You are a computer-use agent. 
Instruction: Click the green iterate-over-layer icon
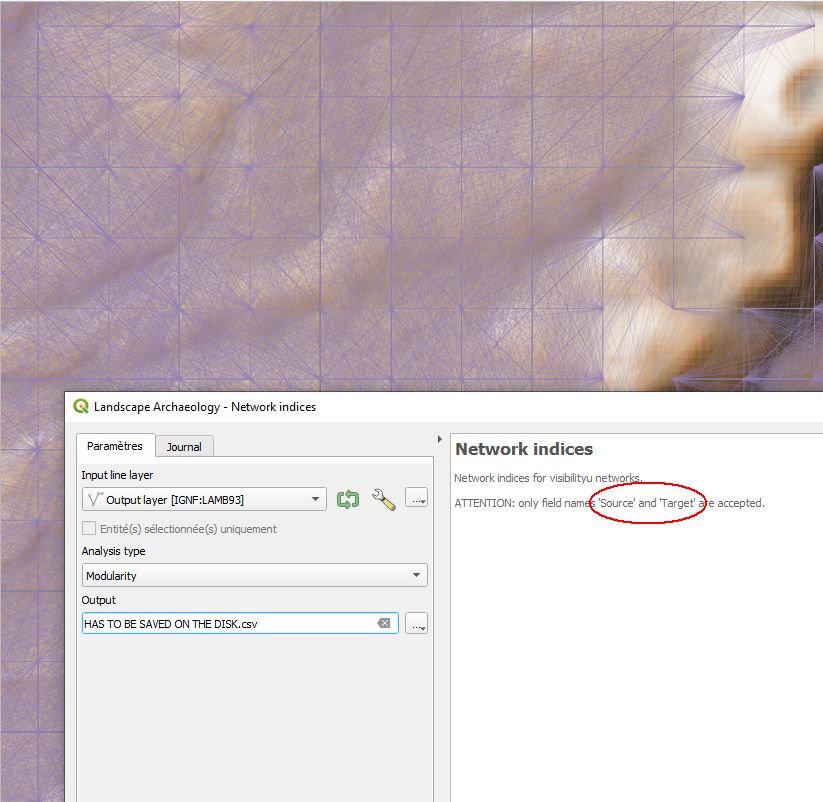(347, 499)
